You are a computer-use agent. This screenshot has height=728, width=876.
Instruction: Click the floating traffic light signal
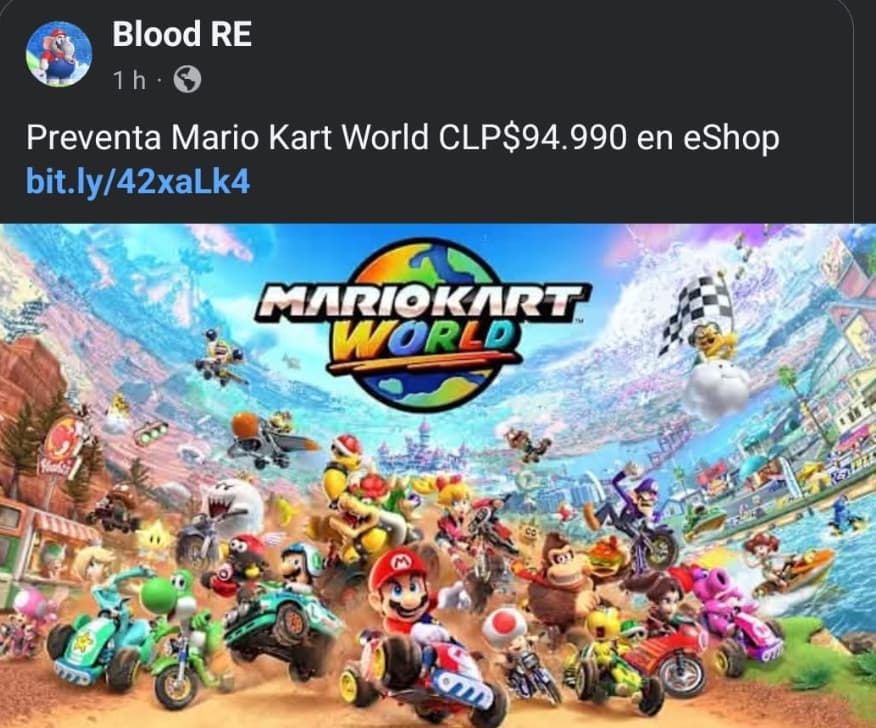point(152,433)
